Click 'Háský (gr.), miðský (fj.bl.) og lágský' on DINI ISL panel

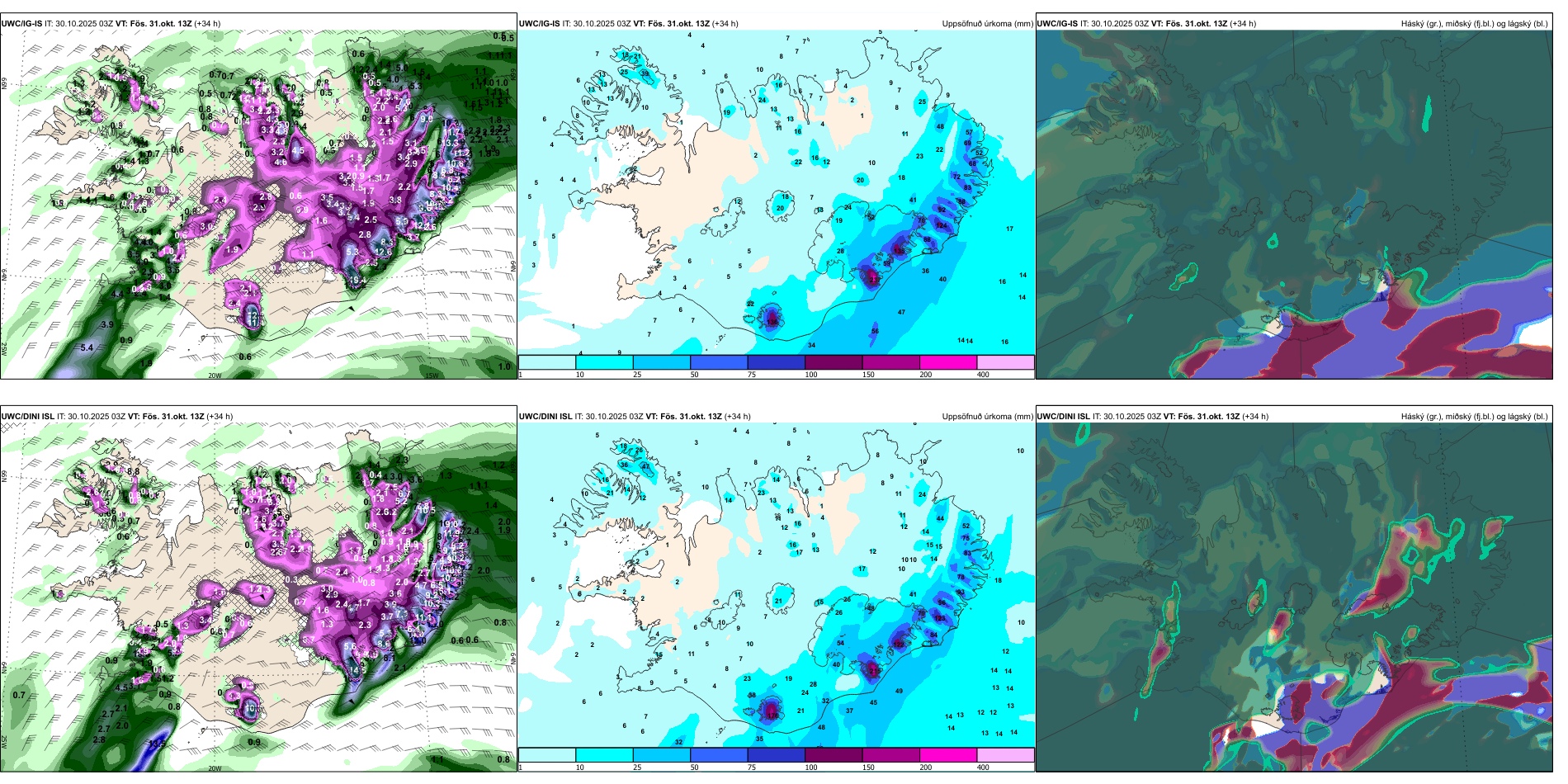click(x=1474, y=417)
